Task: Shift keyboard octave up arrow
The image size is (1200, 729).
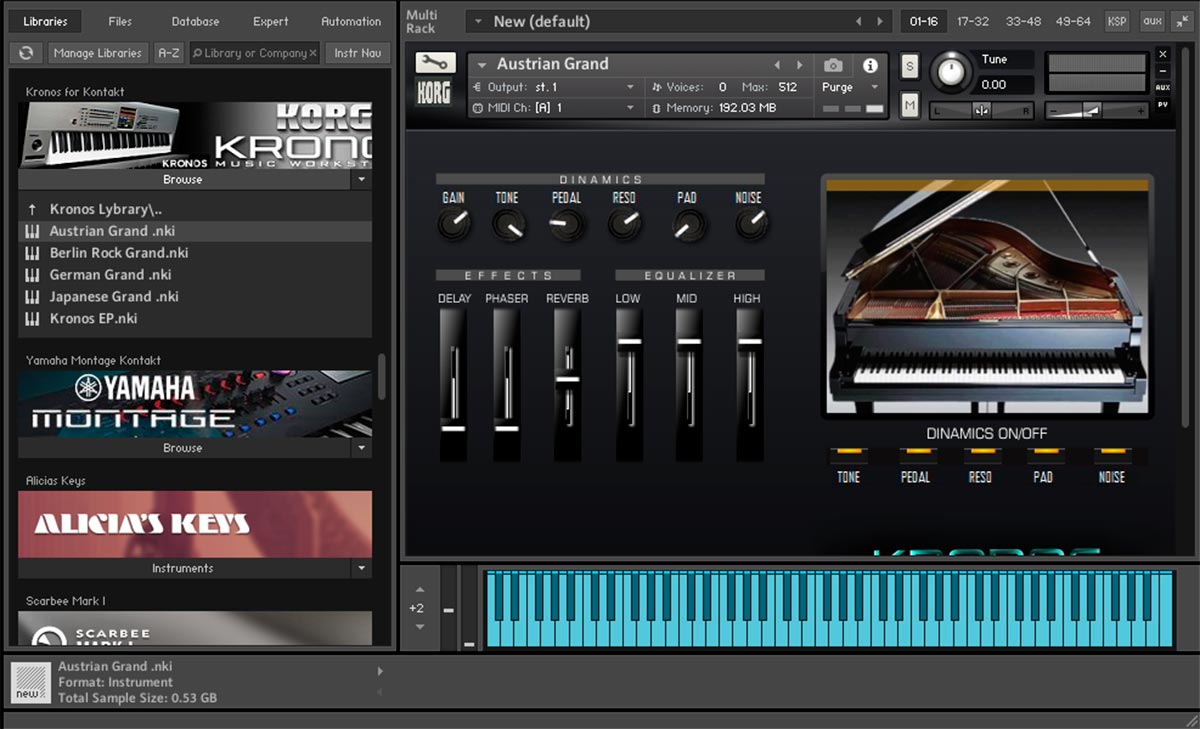Action: (419, 590)
